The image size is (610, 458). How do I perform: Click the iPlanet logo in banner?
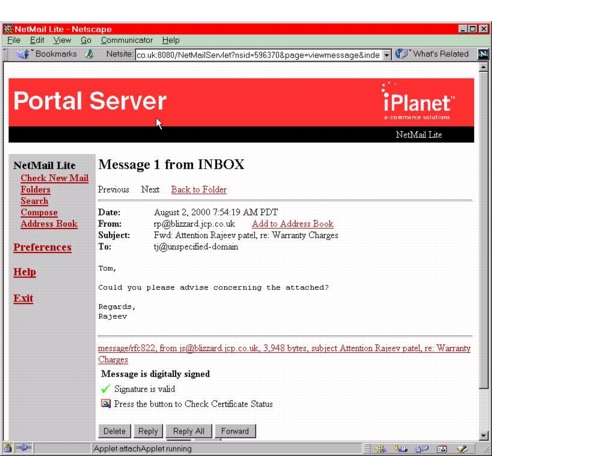(x=417, y=101)
